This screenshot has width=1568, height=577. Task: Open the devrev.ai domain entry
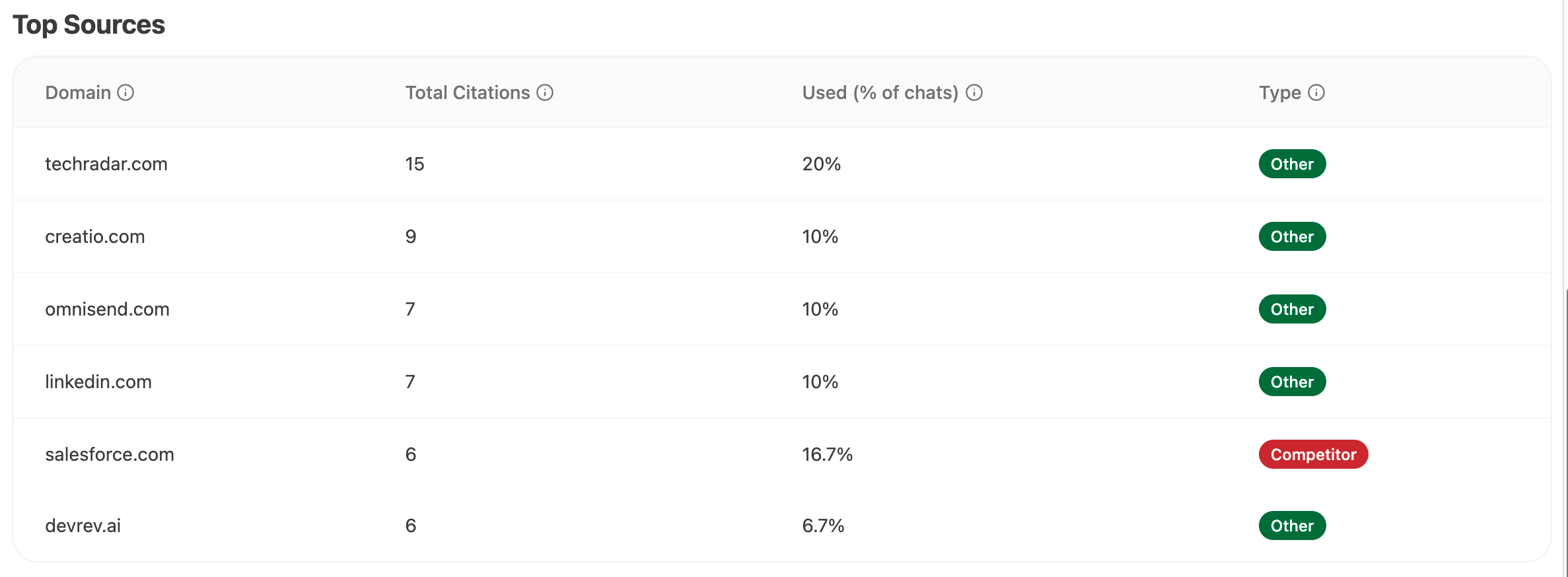(x=83, y=526)
